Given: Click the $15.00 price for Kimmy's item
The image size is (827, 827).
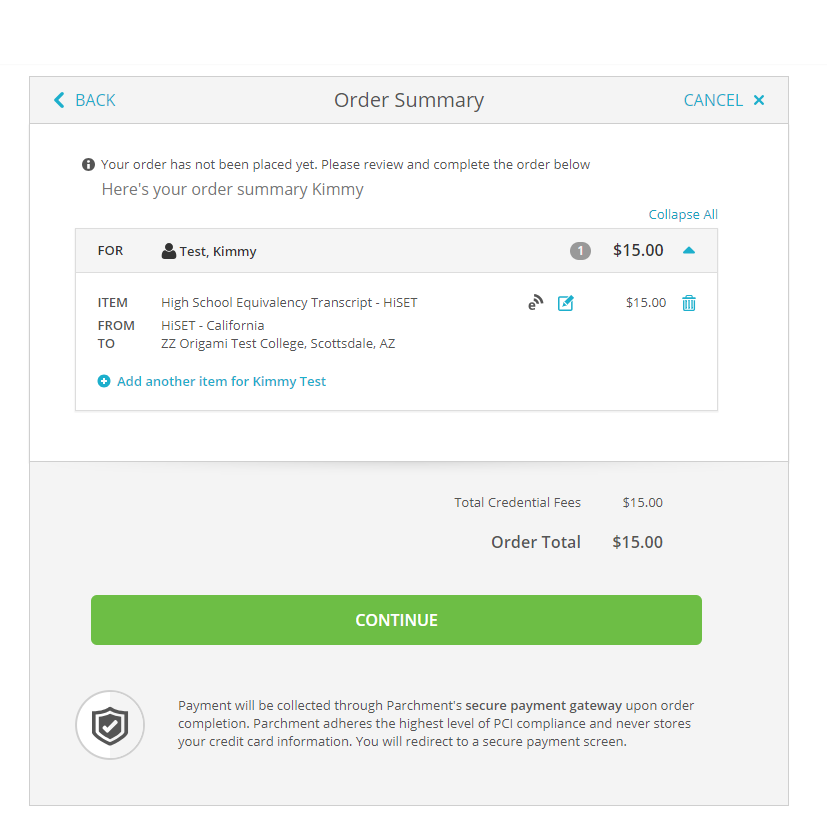Looking at the screenshot, I should pos(645,302).
